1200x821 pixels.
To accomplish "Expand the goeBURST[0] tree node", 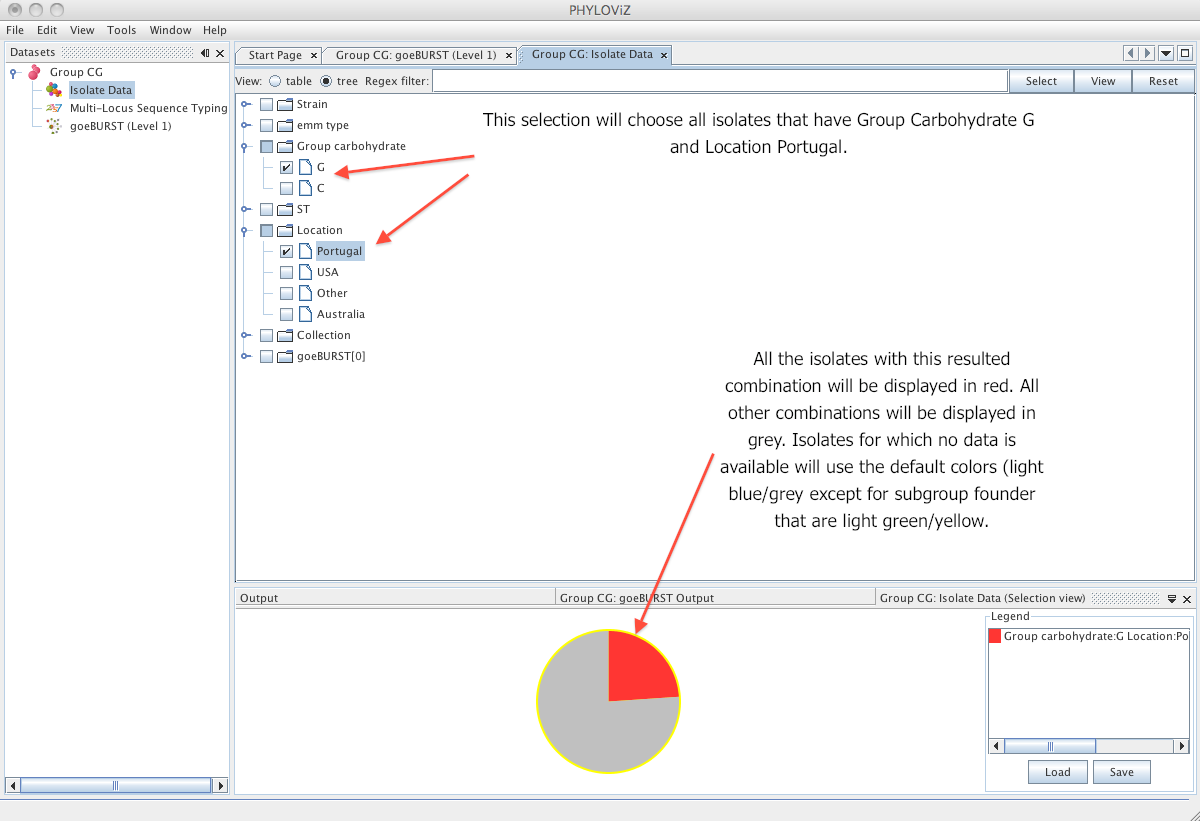I will click(246, 356).
